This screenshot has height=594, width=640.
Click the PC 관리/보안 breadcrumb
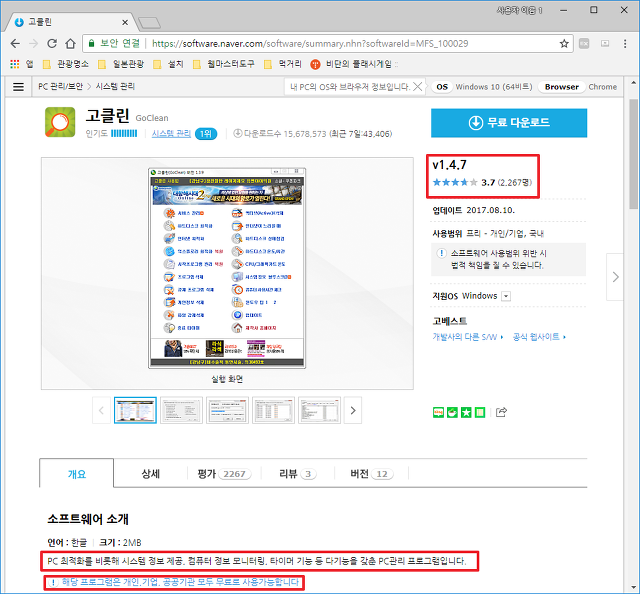pos(60,87)
